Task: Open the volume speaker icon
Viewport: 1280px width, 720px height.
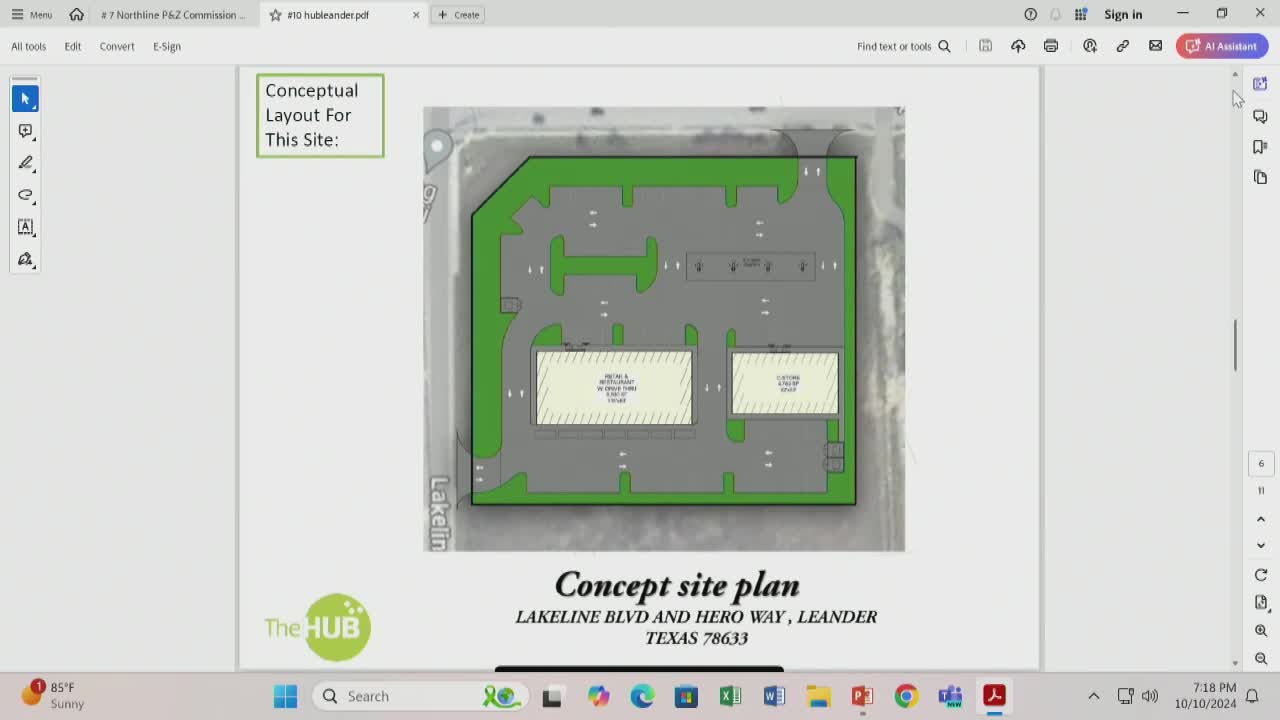Action: pos(1150,696)
